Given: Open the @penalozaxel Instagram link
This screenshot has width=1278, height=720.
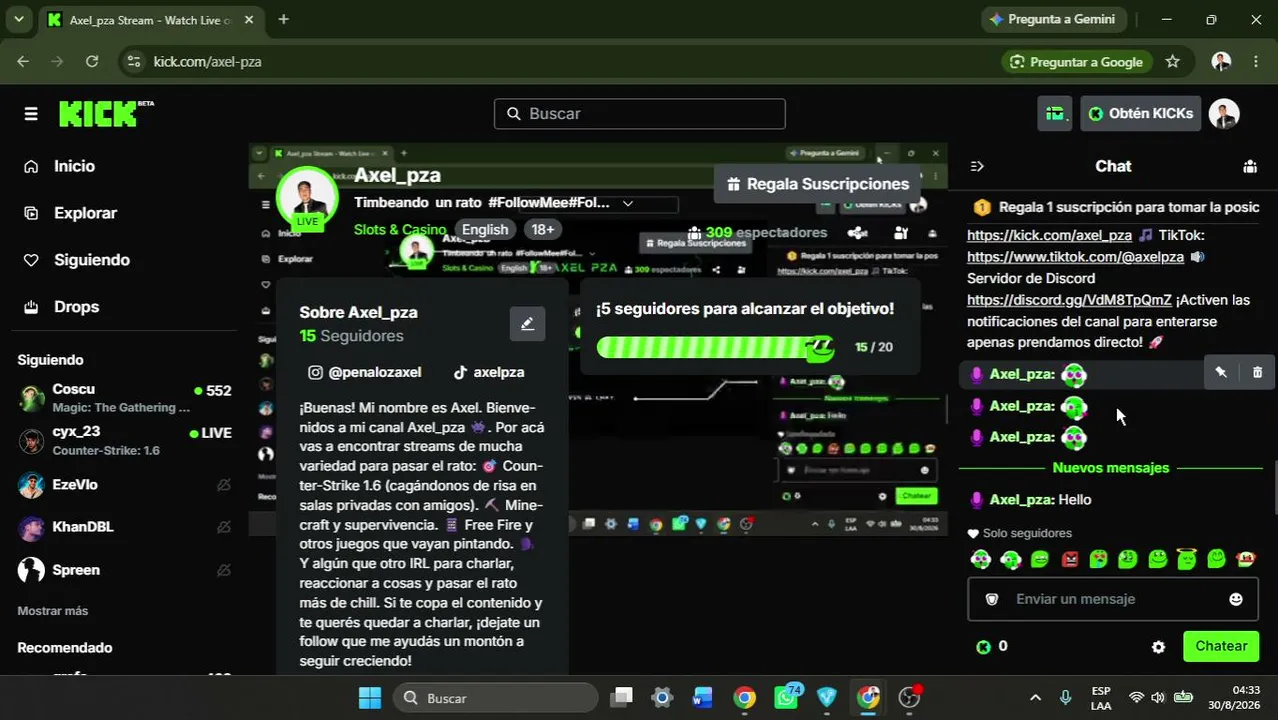Looking at the screenshot, I should [x=365, y=372].
